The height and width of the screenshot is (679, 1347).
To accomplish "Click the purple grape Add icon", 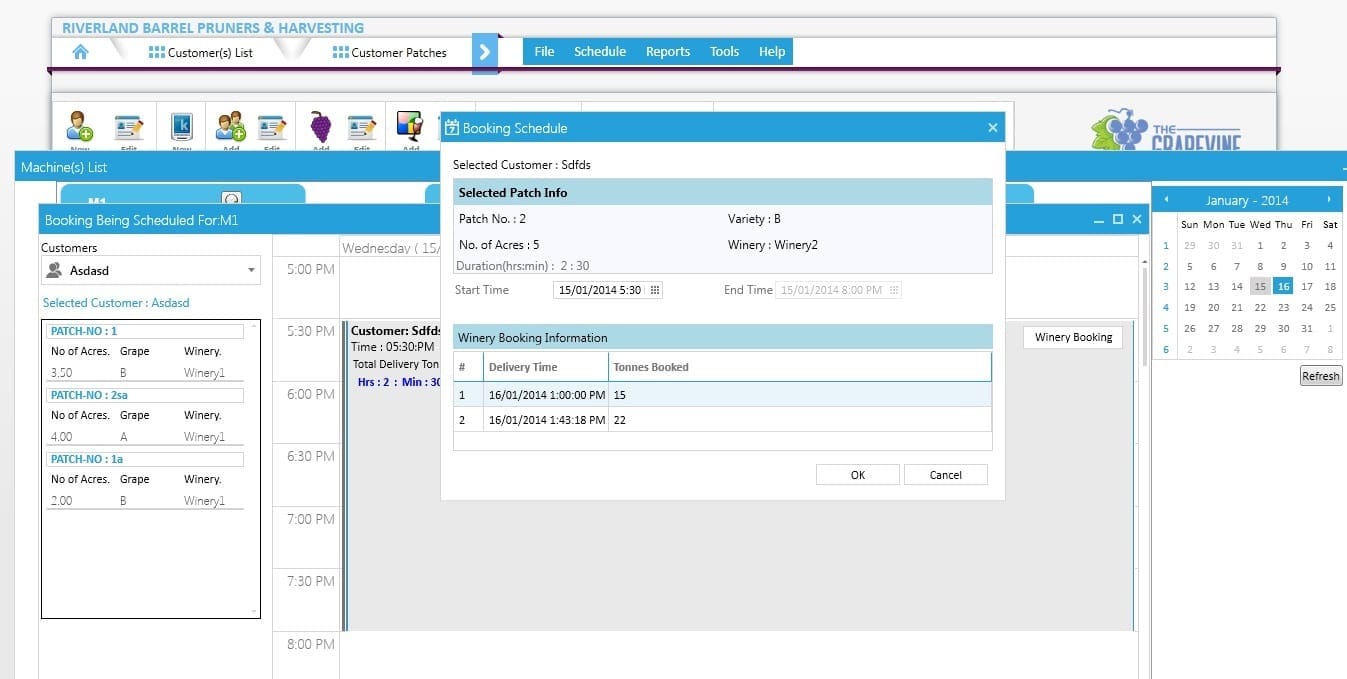I will 320,127.
